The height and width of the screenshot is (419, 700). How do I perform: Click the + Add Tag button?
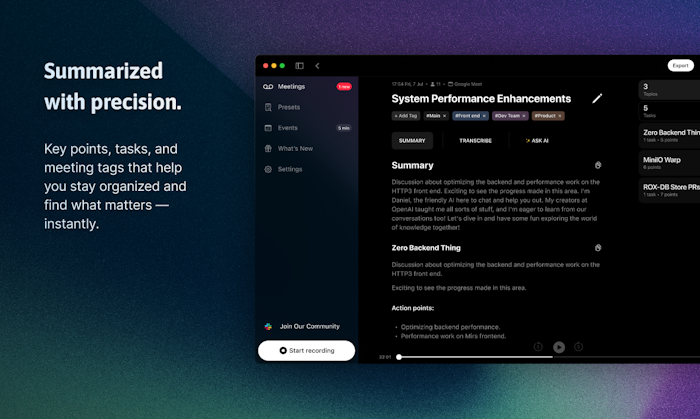point(406,116)
